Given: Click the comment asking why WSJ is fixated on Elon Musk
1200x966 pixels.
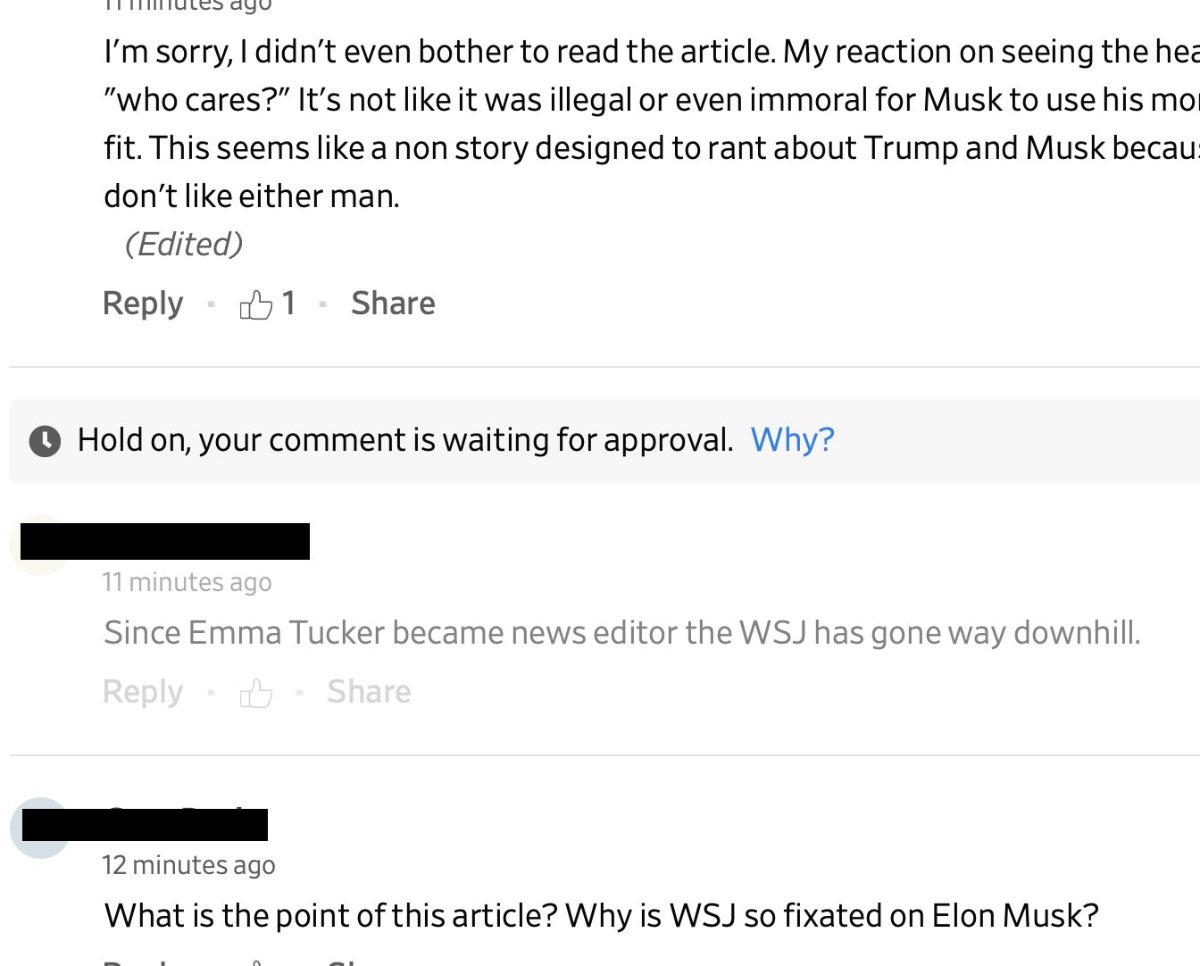Looking at the screenshot, I should (601, 915).
